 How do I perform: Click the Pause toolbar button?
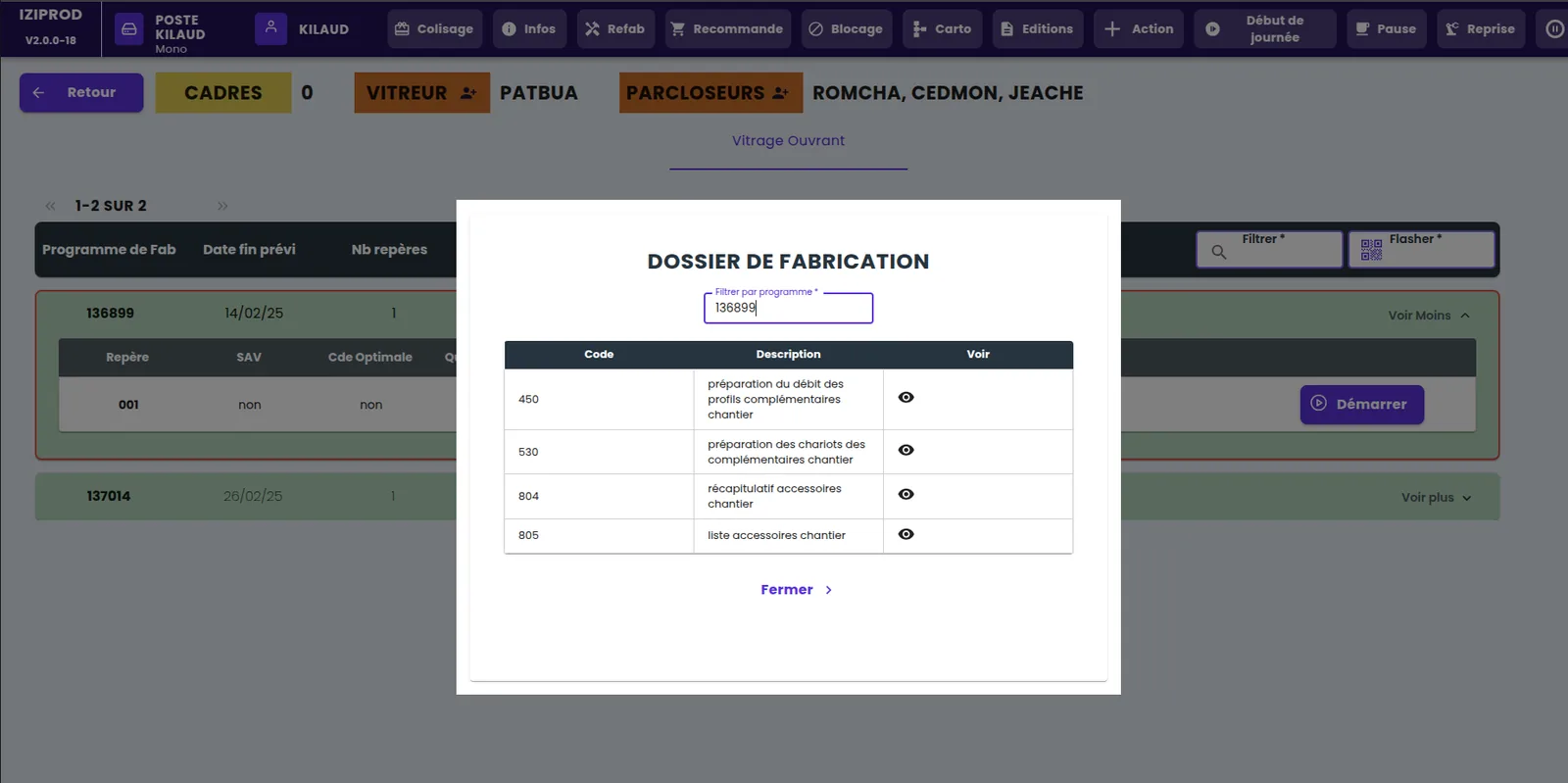tap(1386, 29)
